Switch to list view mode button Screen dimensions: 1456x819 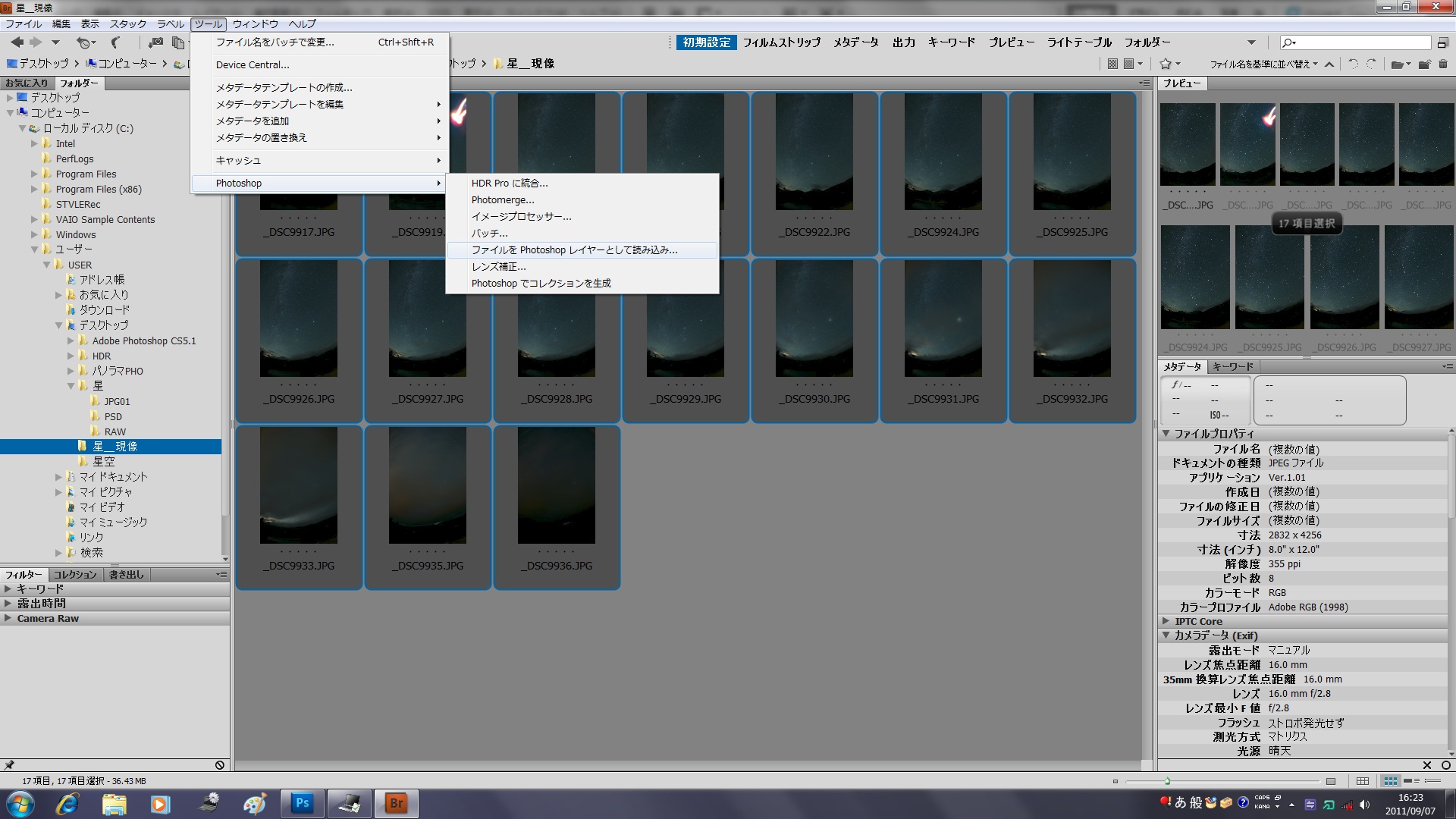1432,781
